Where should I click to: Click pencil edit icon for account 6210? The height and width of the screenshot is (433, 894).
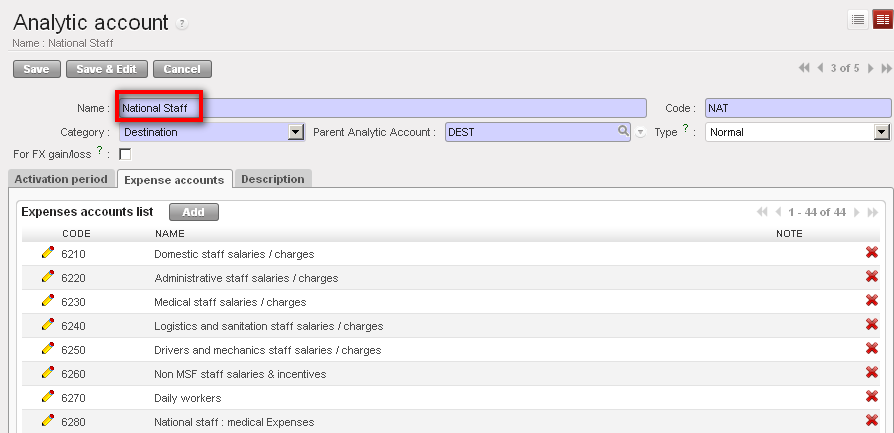tap(47, 253)
